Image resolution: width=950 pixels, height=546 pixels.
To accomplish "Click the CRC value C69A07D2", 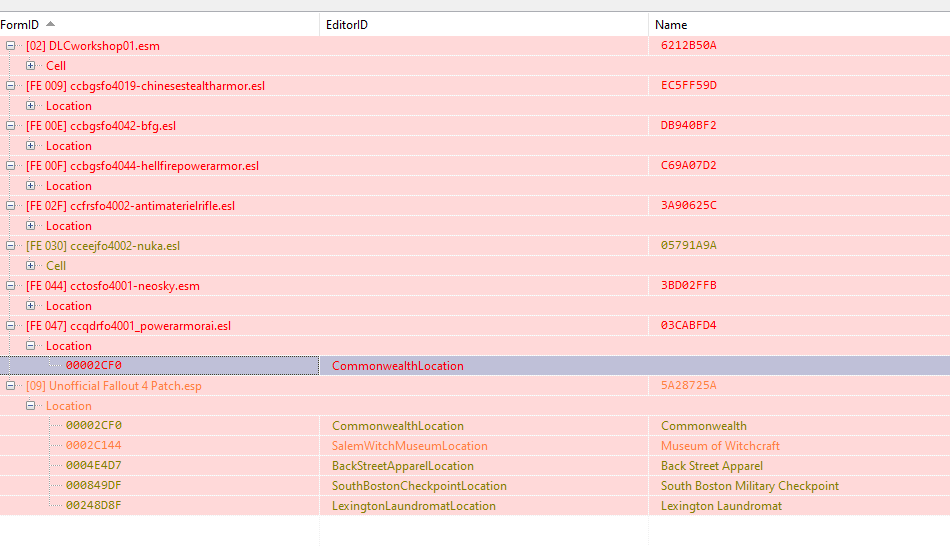I will coord(689,165).
